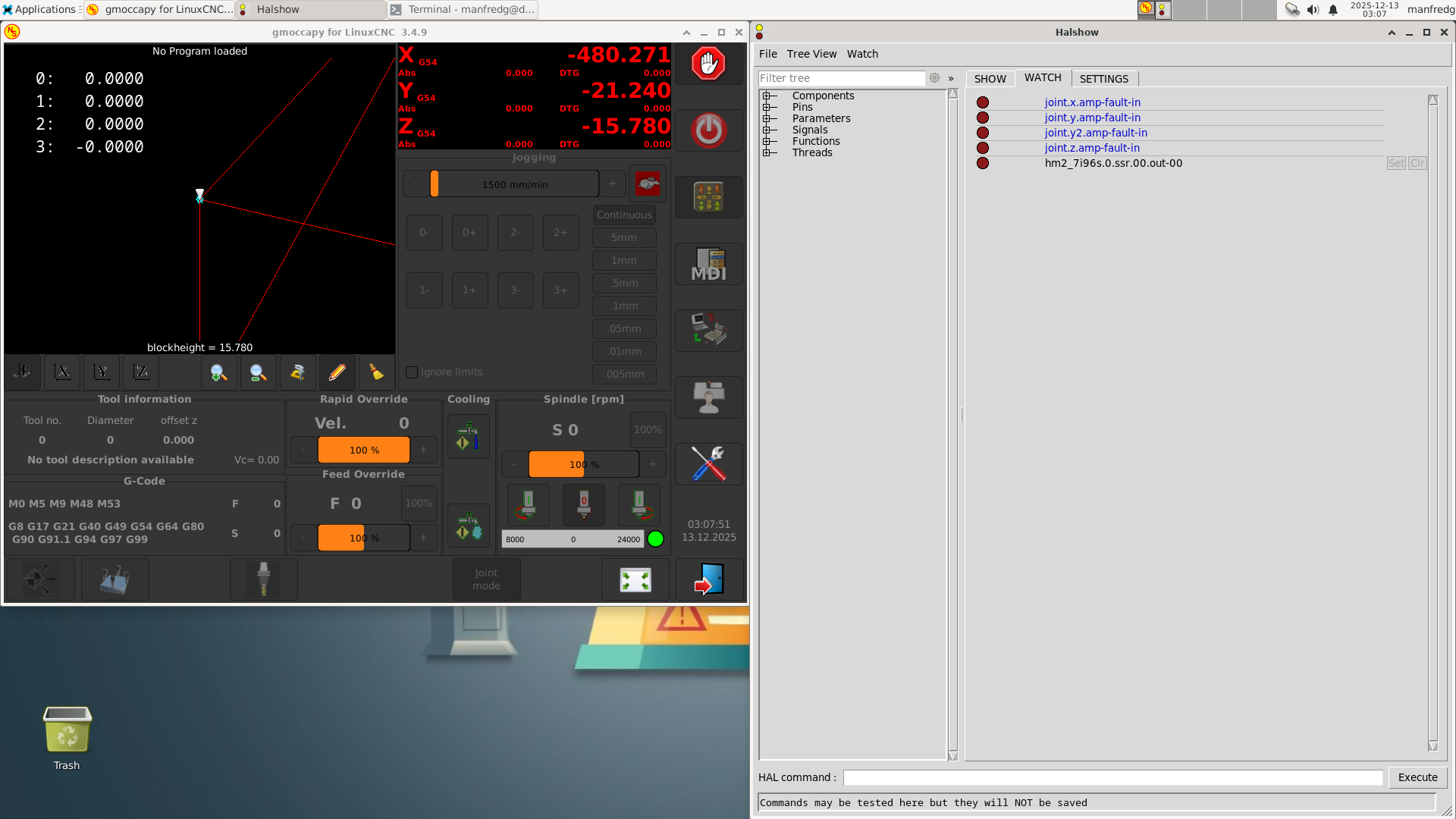Toggle the machine power button

pyautogui.click(x=708, y=130)
